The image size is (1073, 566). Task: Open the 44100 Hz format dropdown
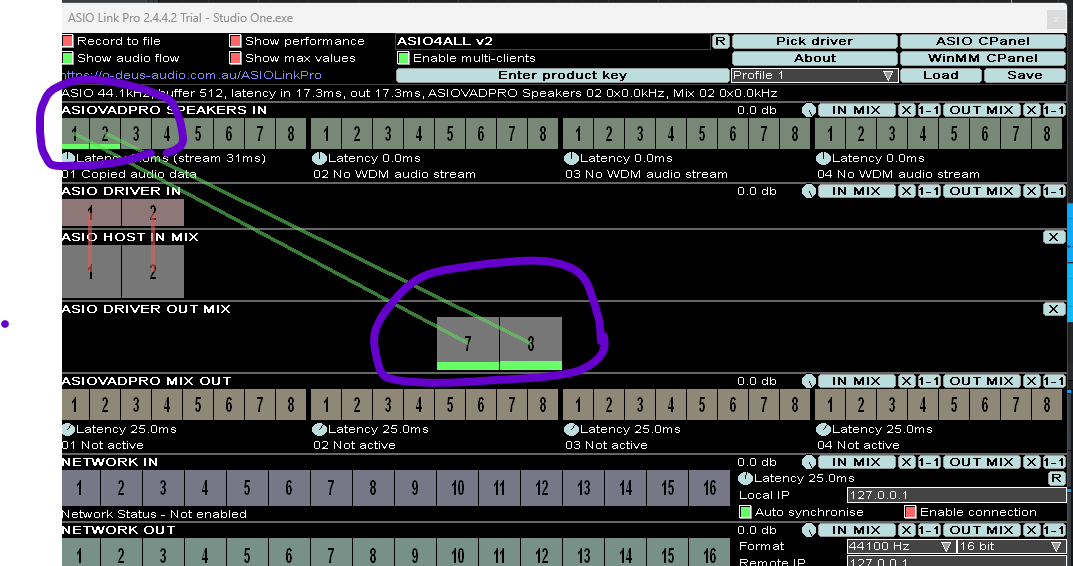coord(900,546)
